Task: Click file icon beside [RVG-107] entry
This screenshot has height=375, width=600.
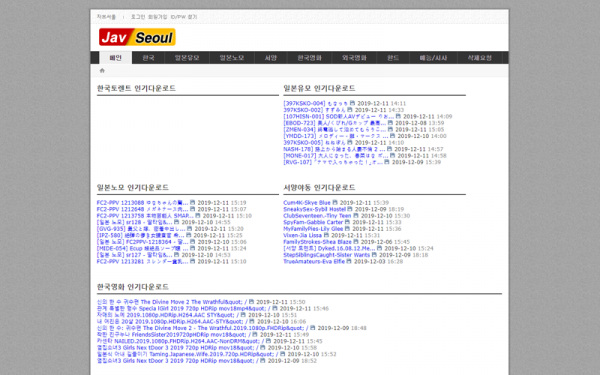Action: [x=387, y=162]
